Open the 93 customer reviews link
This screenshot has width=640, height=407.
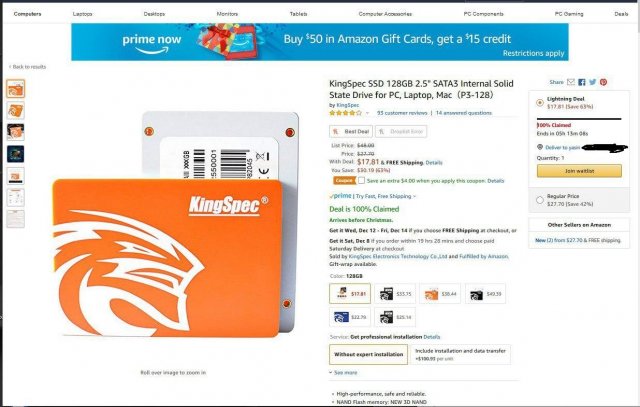point(402,113)
